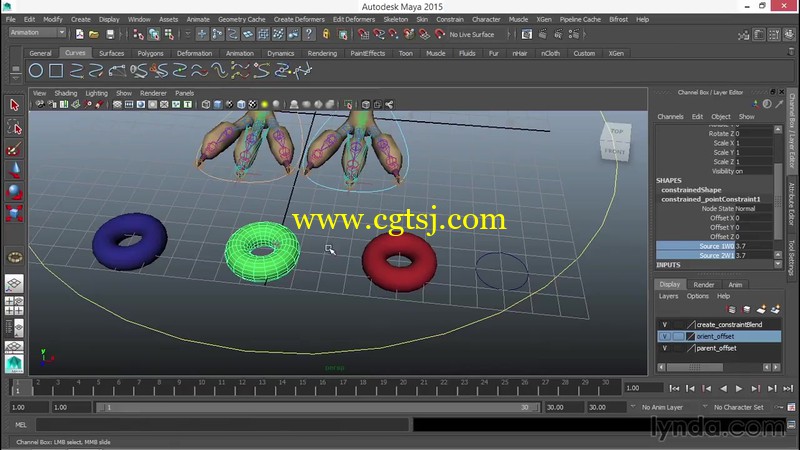Play the animation backwards

[x=723, y=388]
